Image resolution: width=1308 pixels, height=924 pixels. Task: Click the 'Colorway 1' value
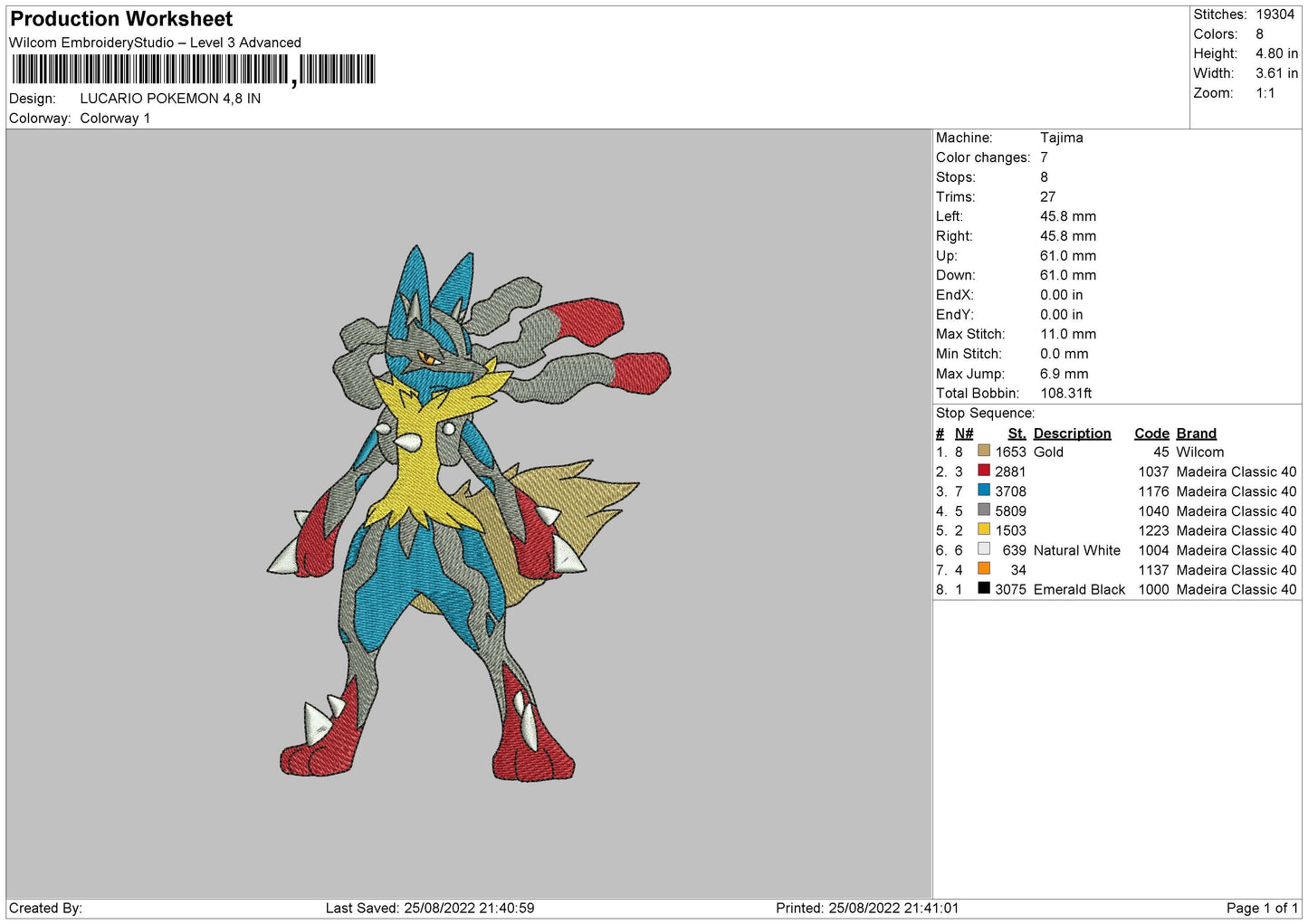click(115, 119)
